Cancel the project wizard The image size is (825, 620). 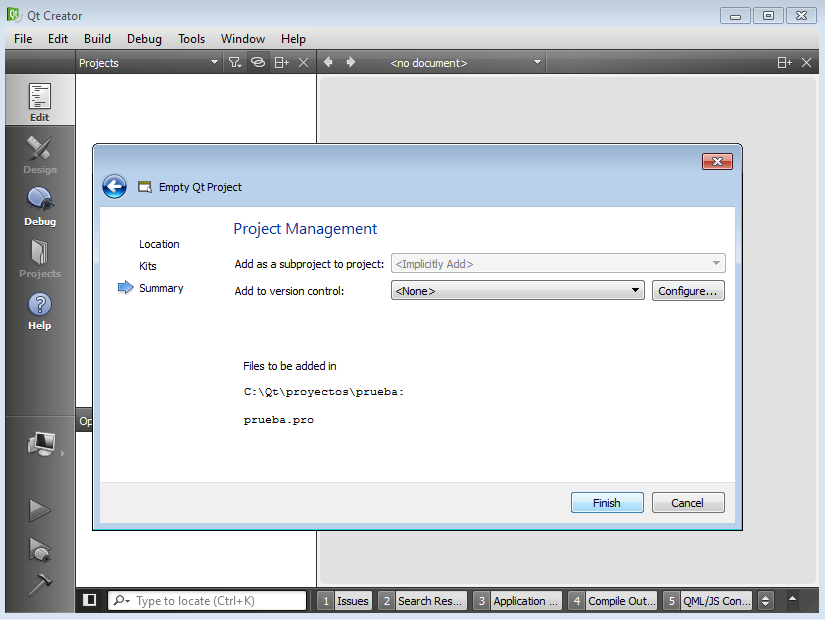tap(688, 503)
